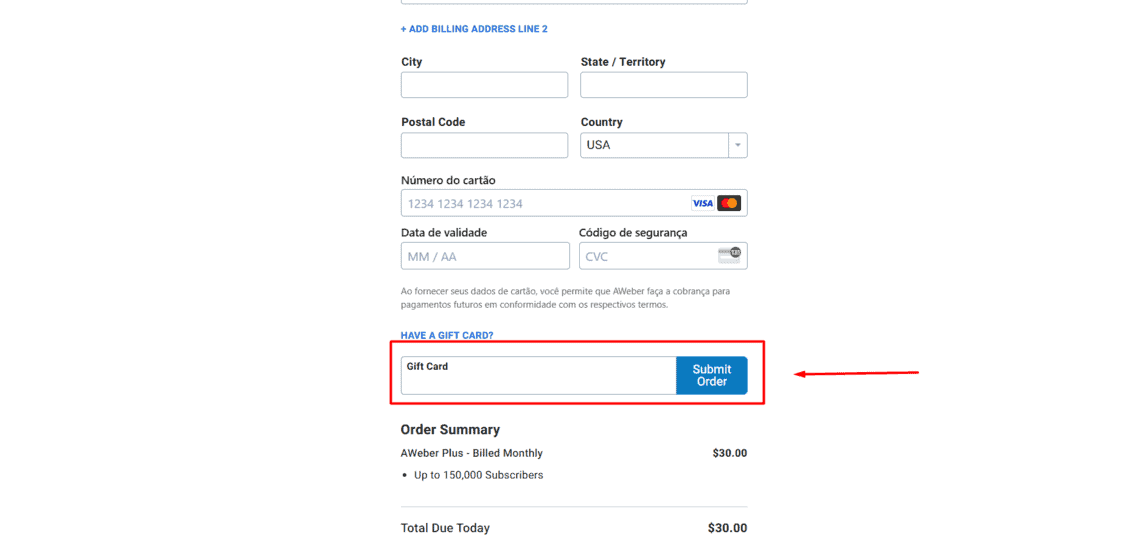Click the Código de segurança CVC field
The image size is (1145, 554).
pos(663,256)
